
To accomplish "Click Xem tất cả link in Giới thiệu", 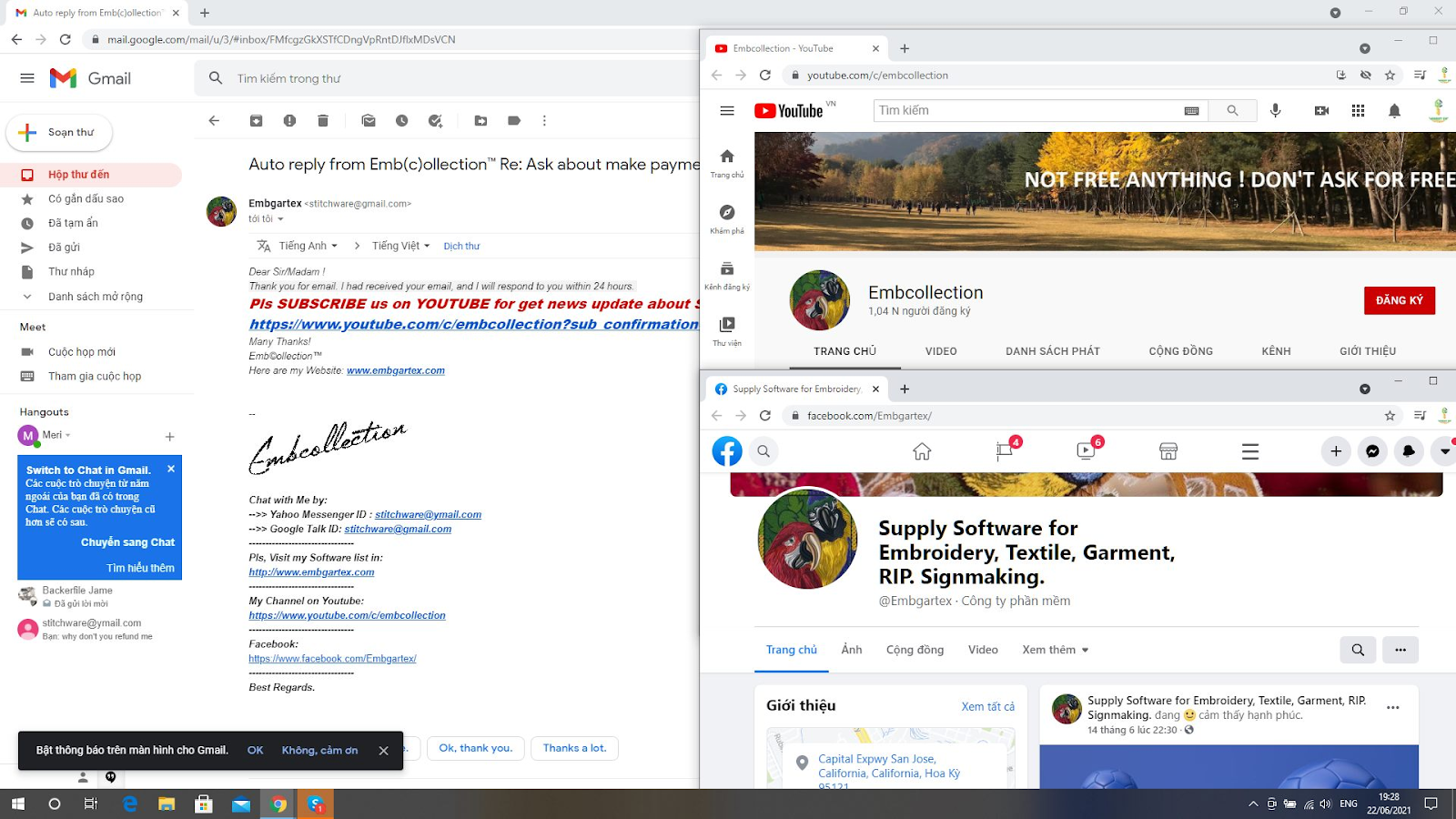I will pos(988,707).
